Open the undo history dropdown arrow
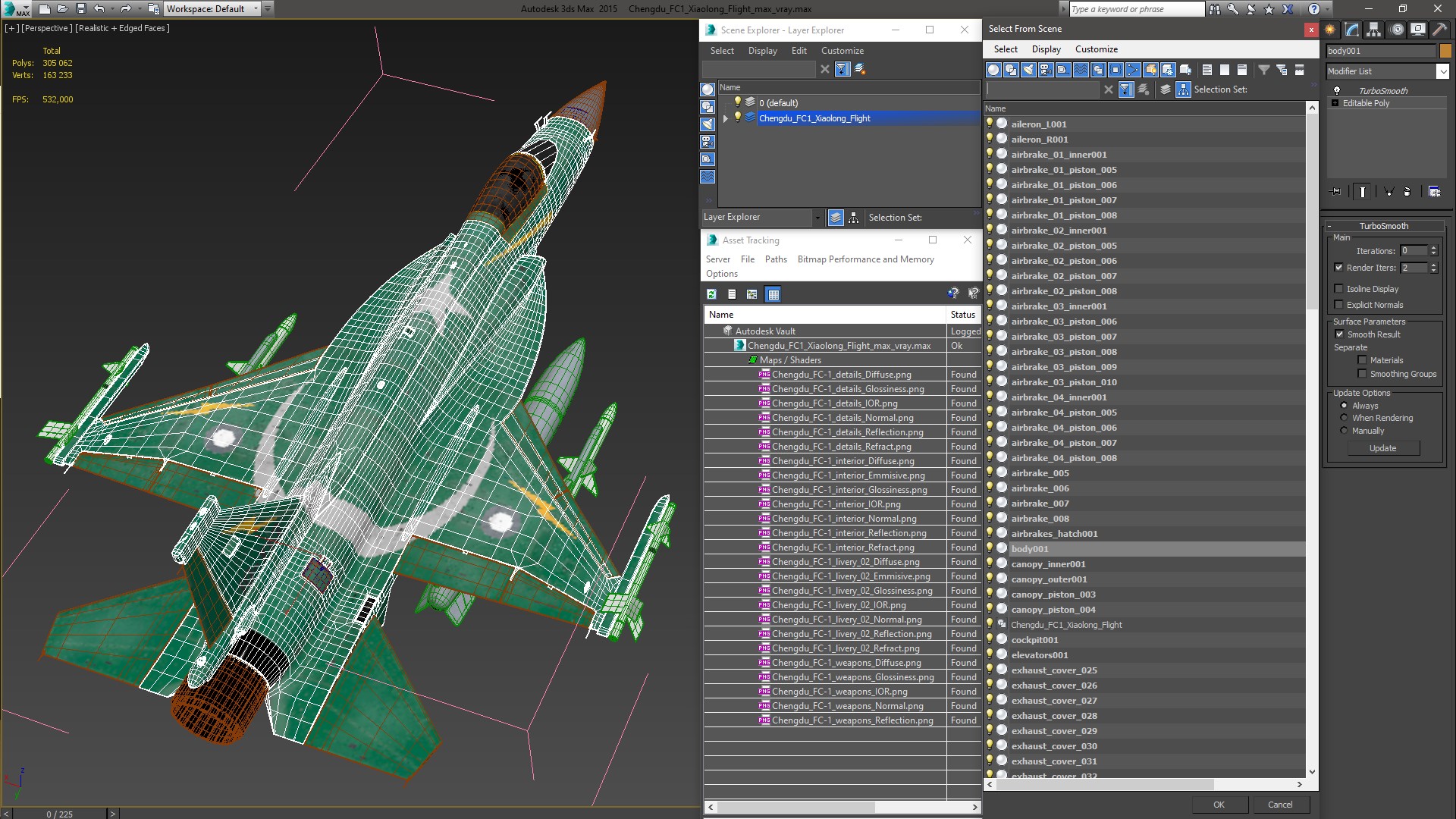The height and width of the screenshot is (819, 1456). tap(113, 9)
